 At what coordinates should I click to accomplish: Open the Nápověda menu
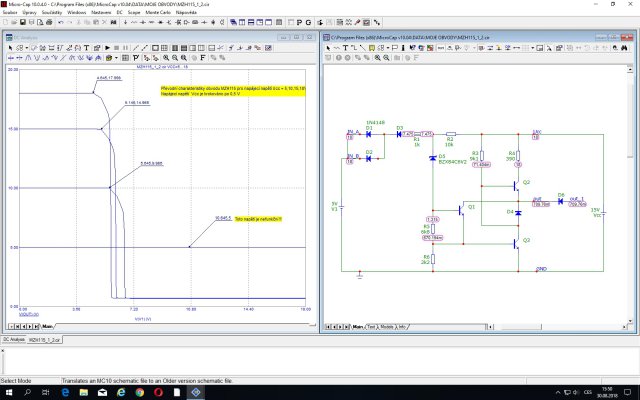tap(186, 12)
